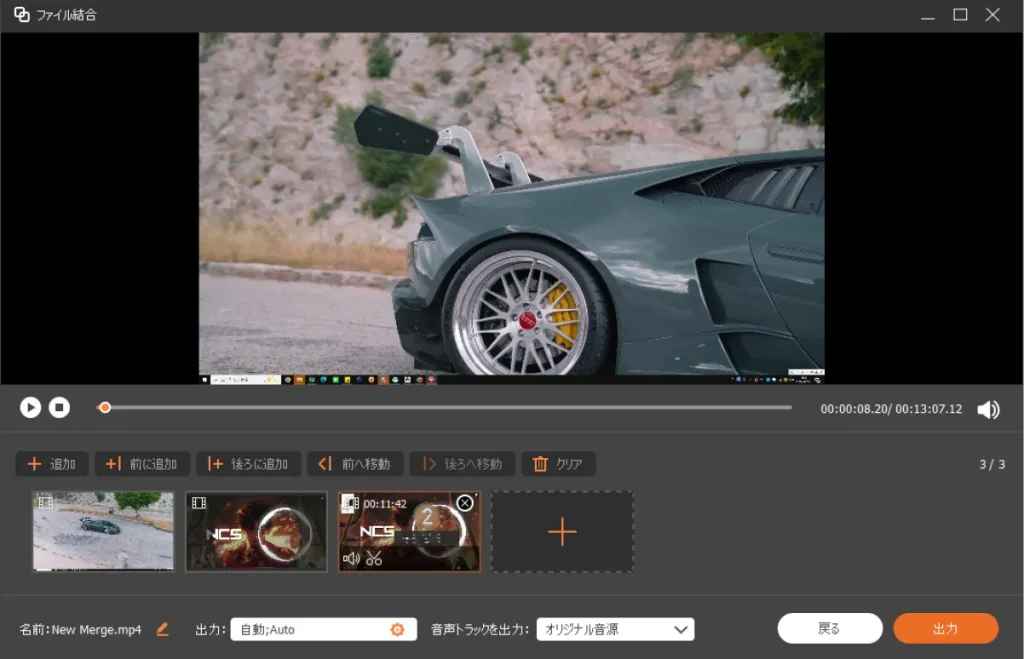Clear all clips with the クリア trash button
This screenshot has width=1024, height=659.
[558, 464]
